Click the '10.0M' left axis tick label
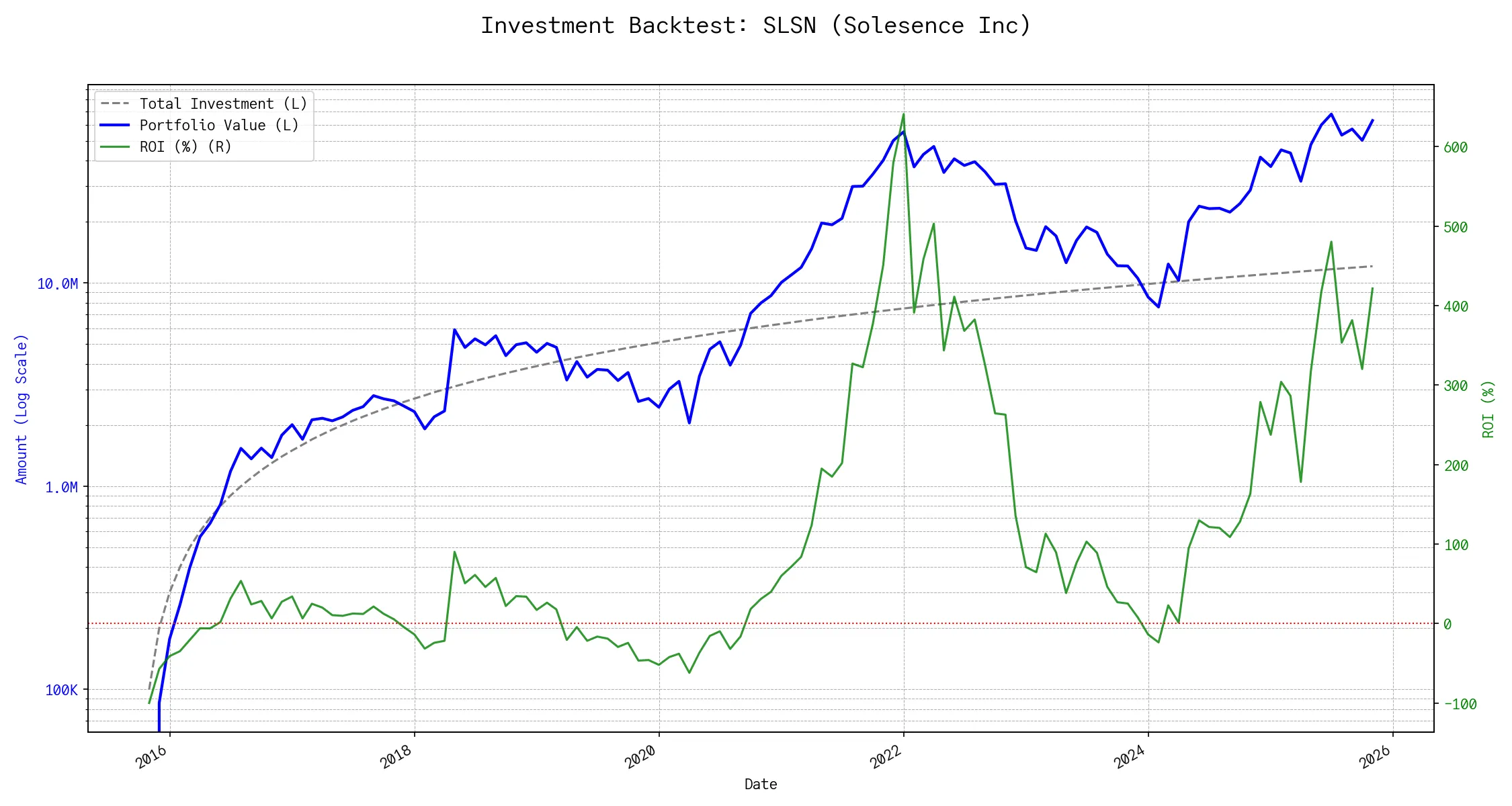The image size is (1512, 806). (x=57, y=284)
